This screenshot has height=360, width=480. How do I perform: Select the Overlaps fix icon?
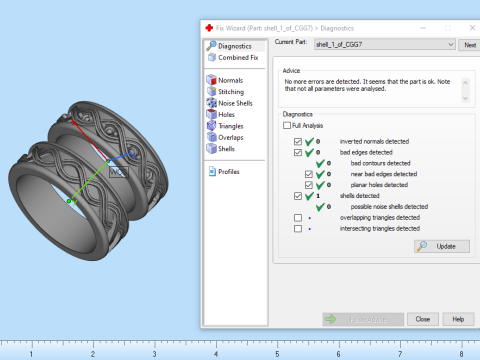pyautogui.click(x=211, y=137)
